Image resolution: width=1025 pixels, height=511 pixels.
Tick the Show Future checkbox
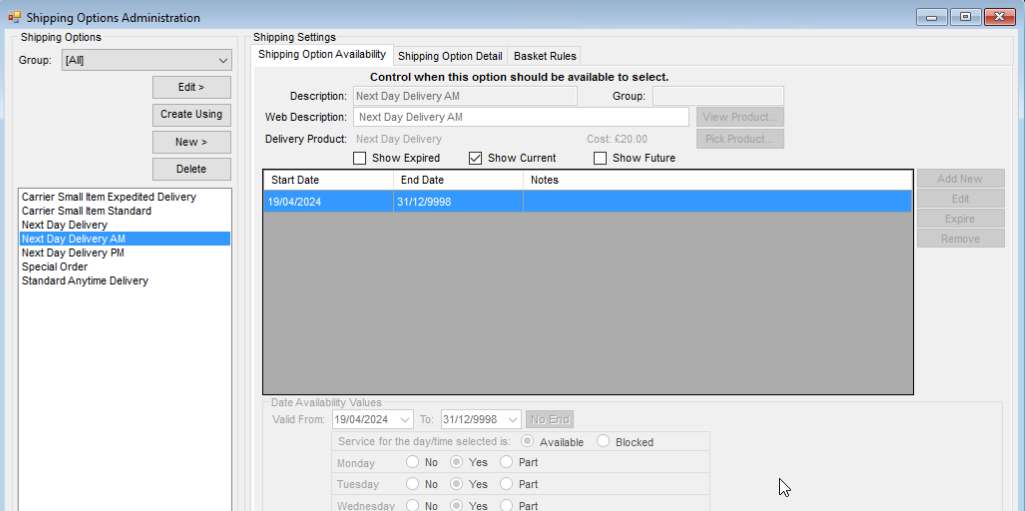click(x=600, y=158)
